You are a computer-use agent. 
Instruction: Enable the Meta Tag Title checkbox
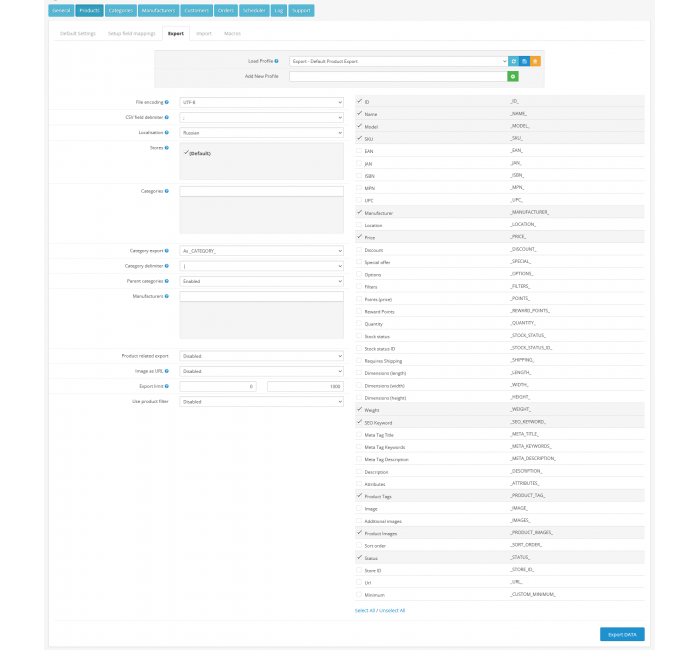pos(359,434)
